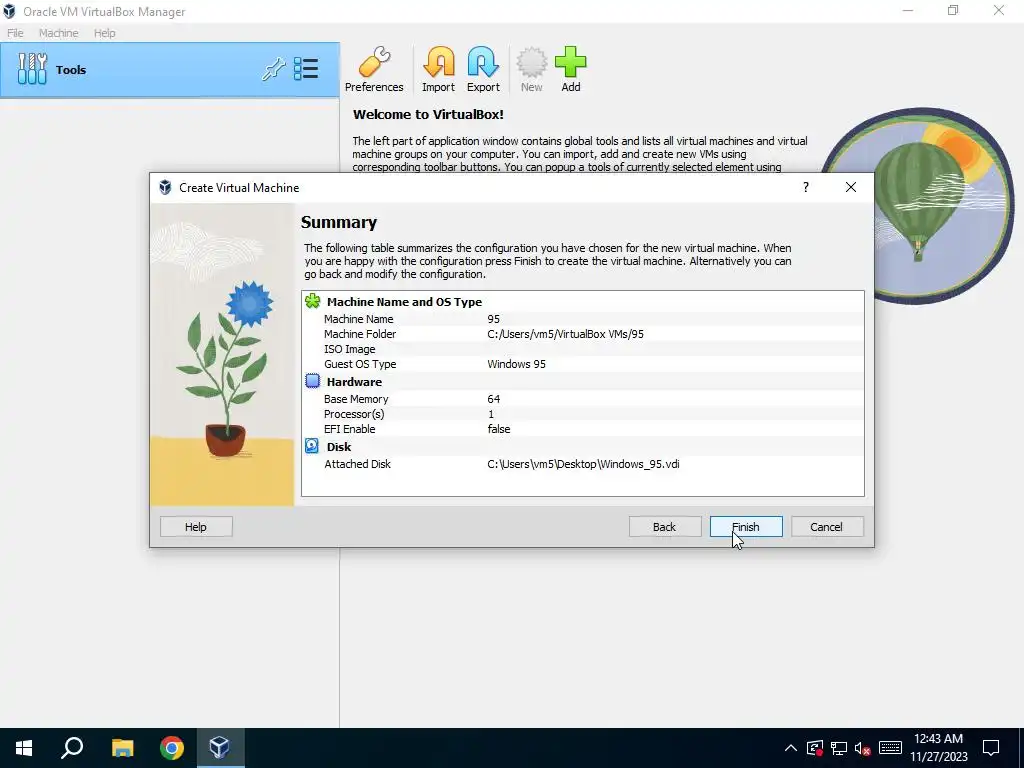1024x768 pixels.
Task: Click the Hardware section header
Action: click(354, 381)
